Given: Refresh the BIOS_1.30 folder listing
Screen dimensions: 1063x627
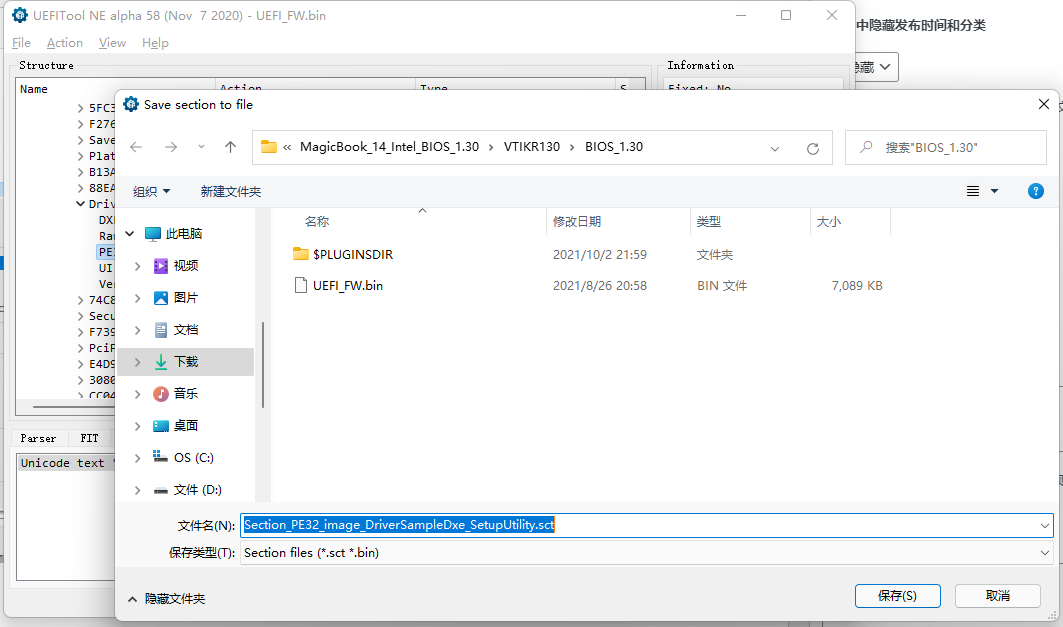Looking at the screenshot, I should (813, 148).
